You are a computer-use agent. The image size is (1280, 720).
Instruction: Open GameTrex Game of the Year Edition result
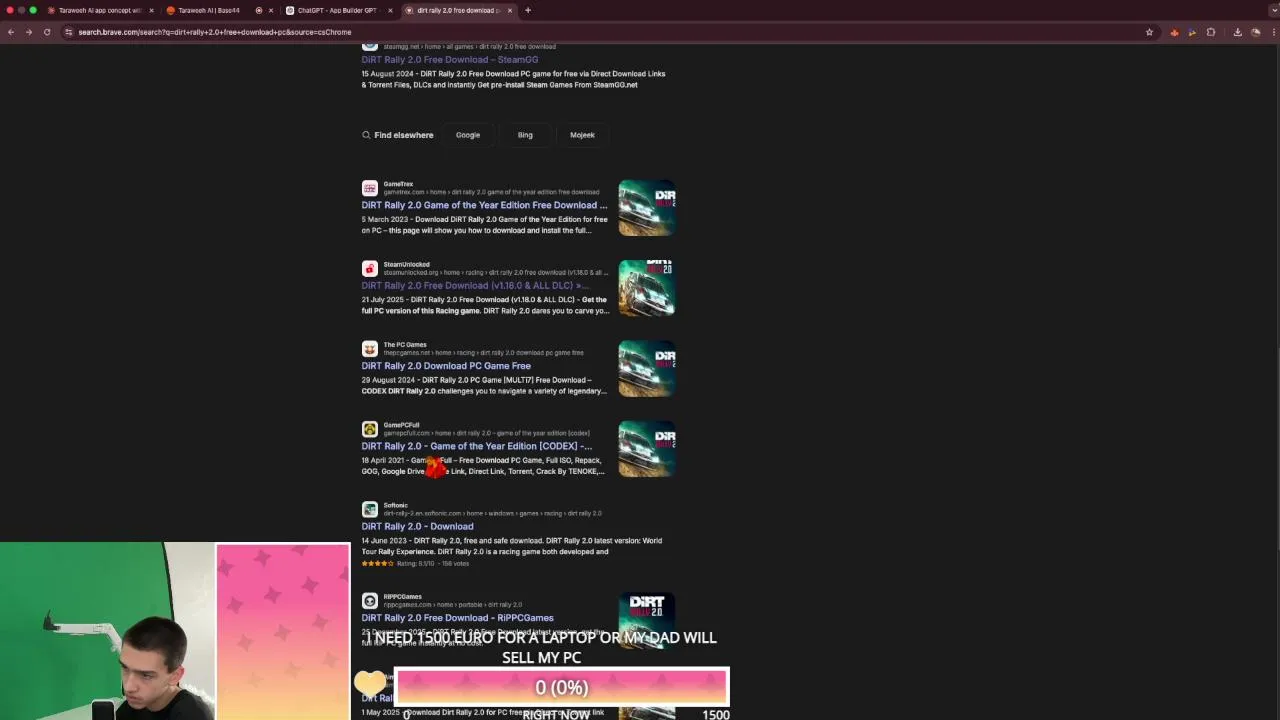click(x=484, y=205)
